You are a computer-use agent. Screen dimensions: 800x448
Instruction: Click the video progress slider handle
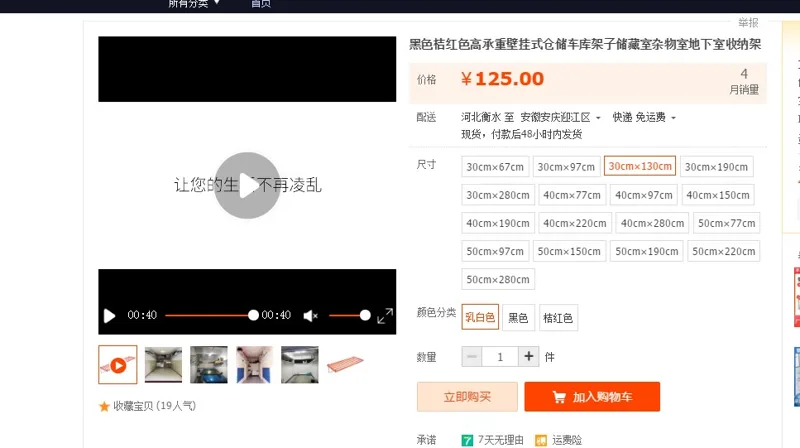(x=253, y=315)
